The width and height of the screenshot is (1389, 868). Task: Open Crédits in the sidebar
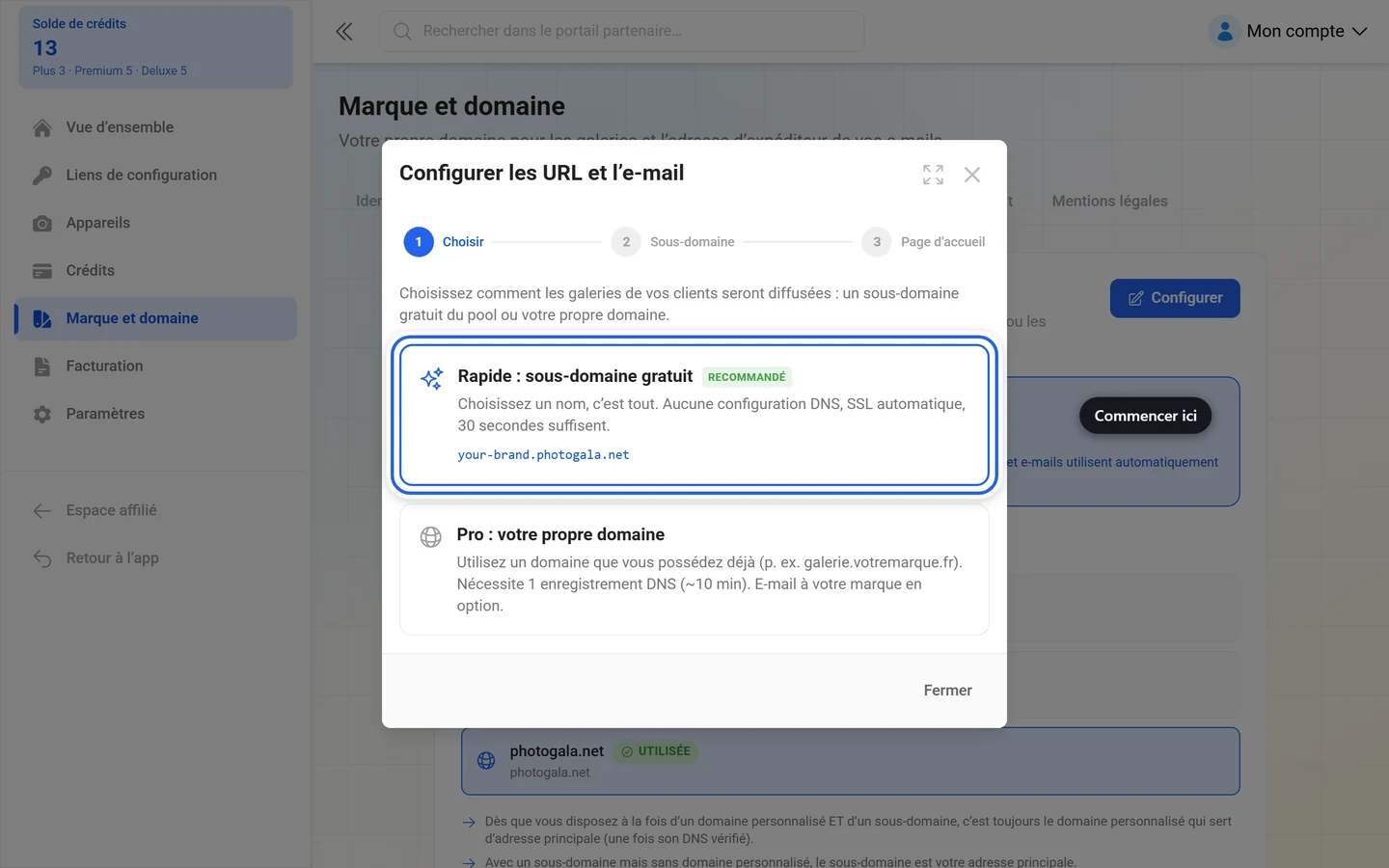click(156, 271)
